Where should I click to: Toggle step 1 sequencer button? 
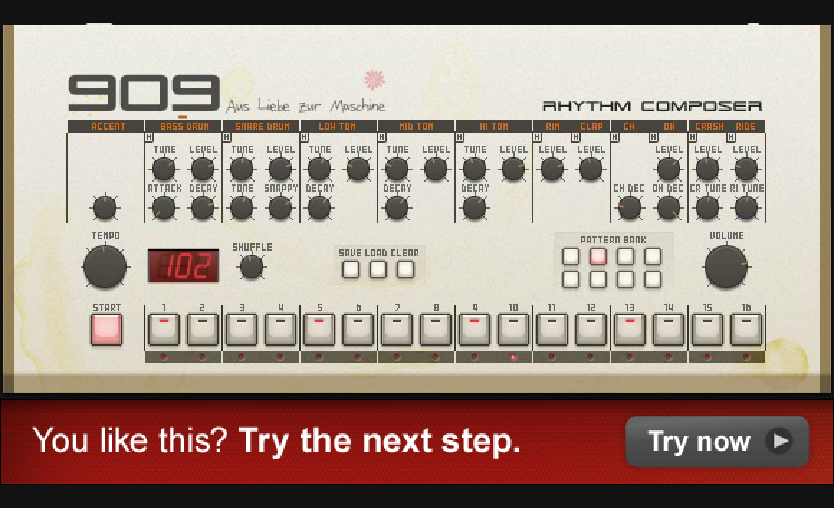(x=163, y=329)
